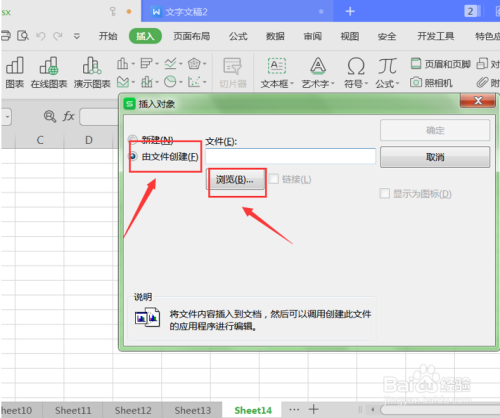Open the 开发工具 ribbon tab
500x418 pixels.
click(436, 36)
